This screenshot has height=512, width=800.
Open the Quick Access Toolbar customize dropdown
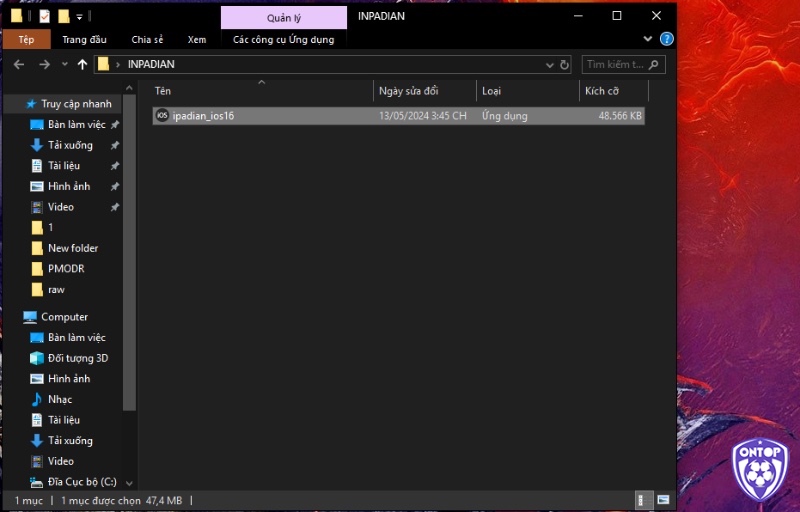pyautogui.click(x=79, y=17)
